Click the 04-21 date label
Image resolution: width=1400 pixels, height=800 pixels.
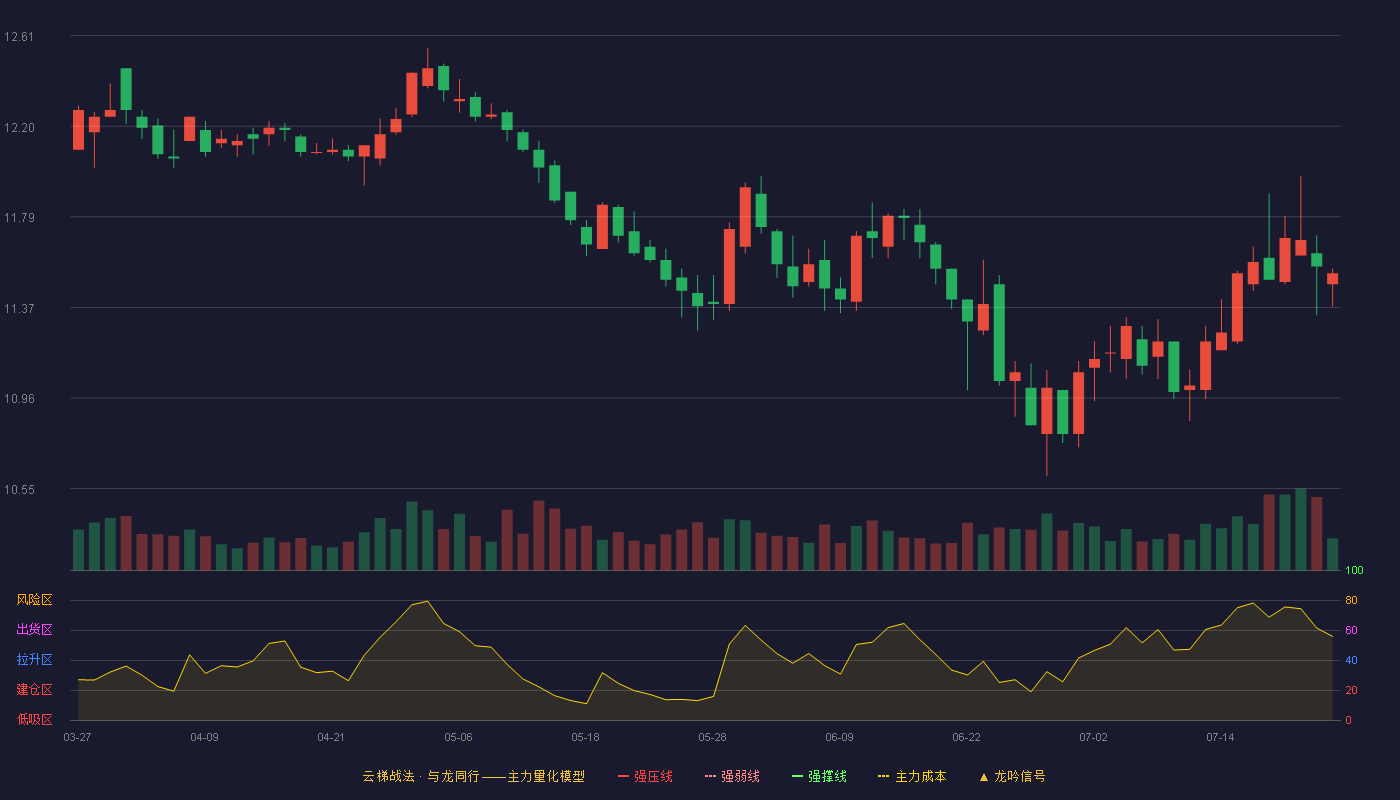tap(331, 737)
